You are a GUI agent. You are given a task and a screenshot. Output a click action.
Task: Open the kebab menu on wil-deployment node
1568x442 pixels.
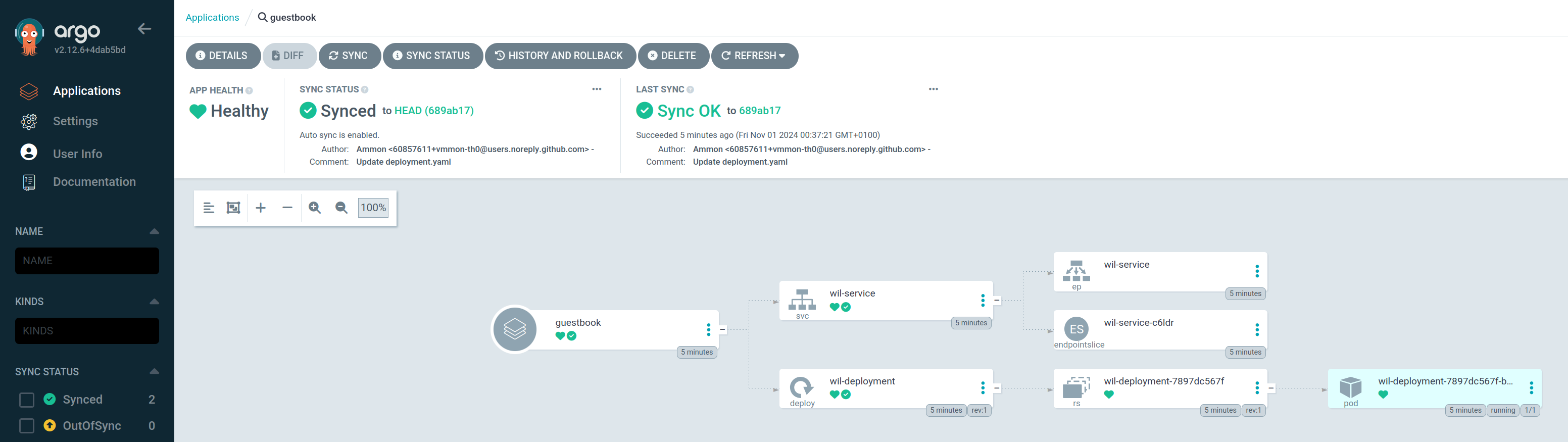(983, 388)
